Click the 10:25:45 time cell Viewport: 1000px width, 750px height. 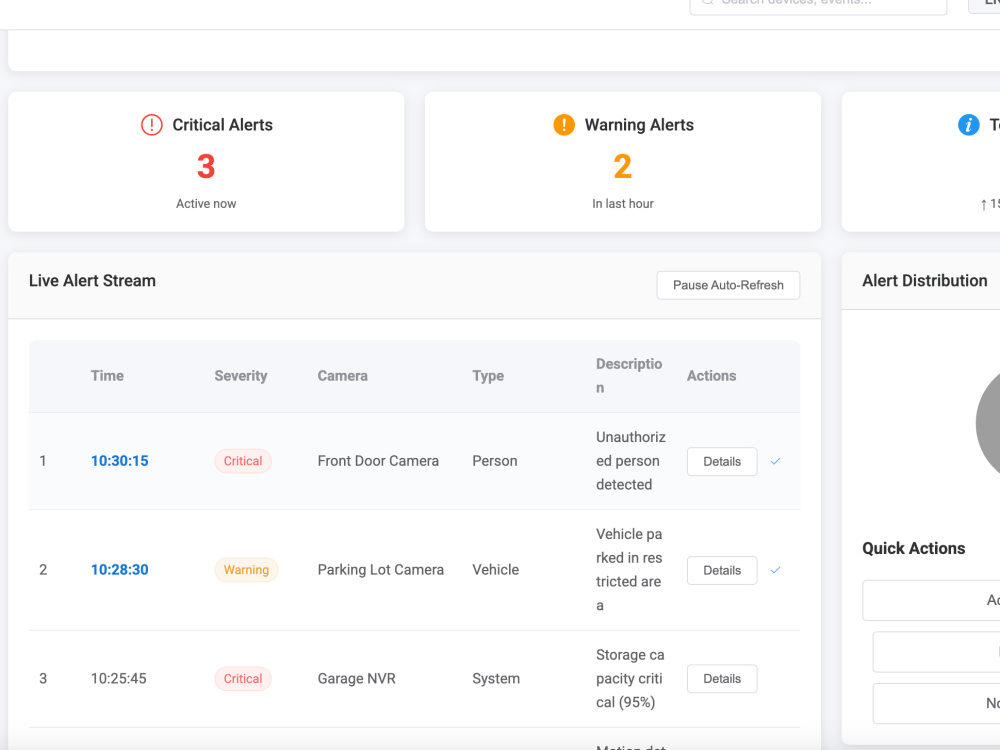click(119, 679)
